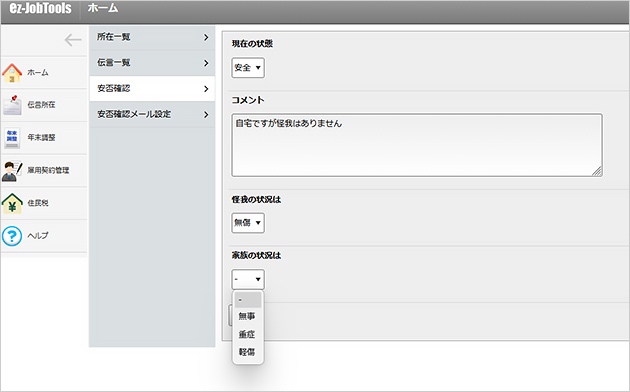Click the 怪我の状況は heading
The width and height of the screenshot is (630, 392).
pos(256,200)
